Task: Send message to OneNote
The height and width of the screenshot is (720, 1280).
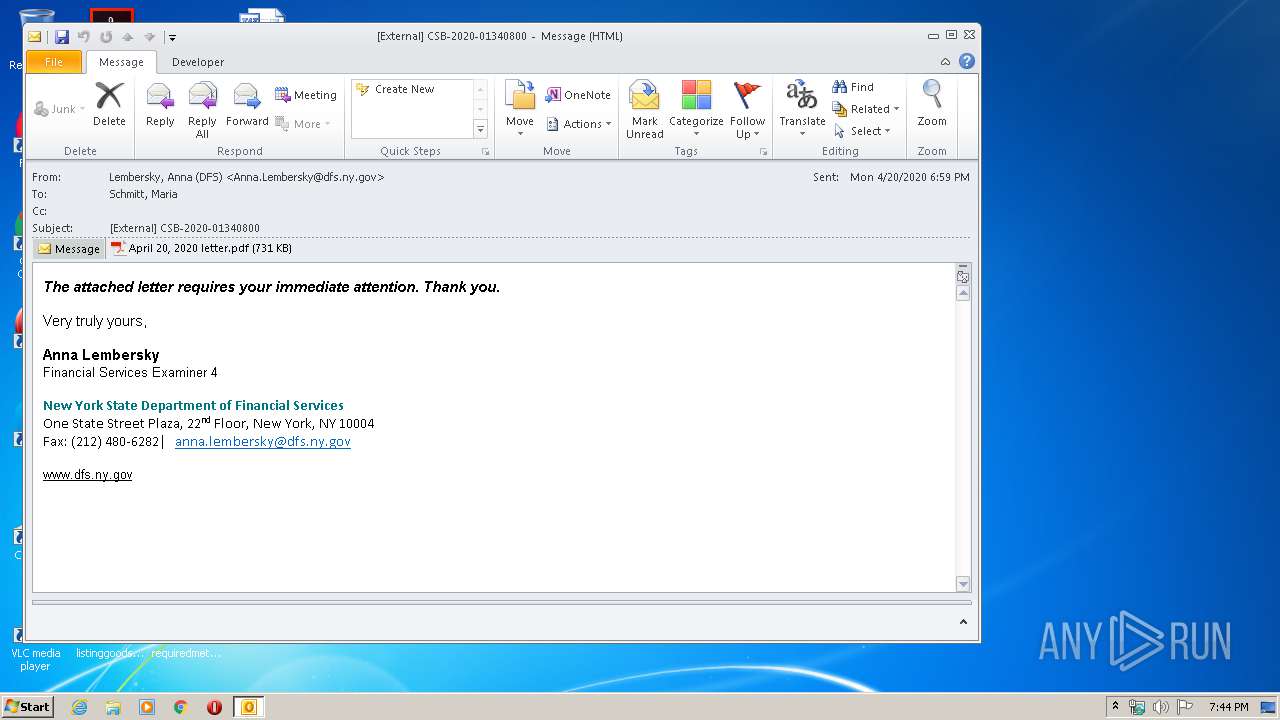Action: click(578, 95)
